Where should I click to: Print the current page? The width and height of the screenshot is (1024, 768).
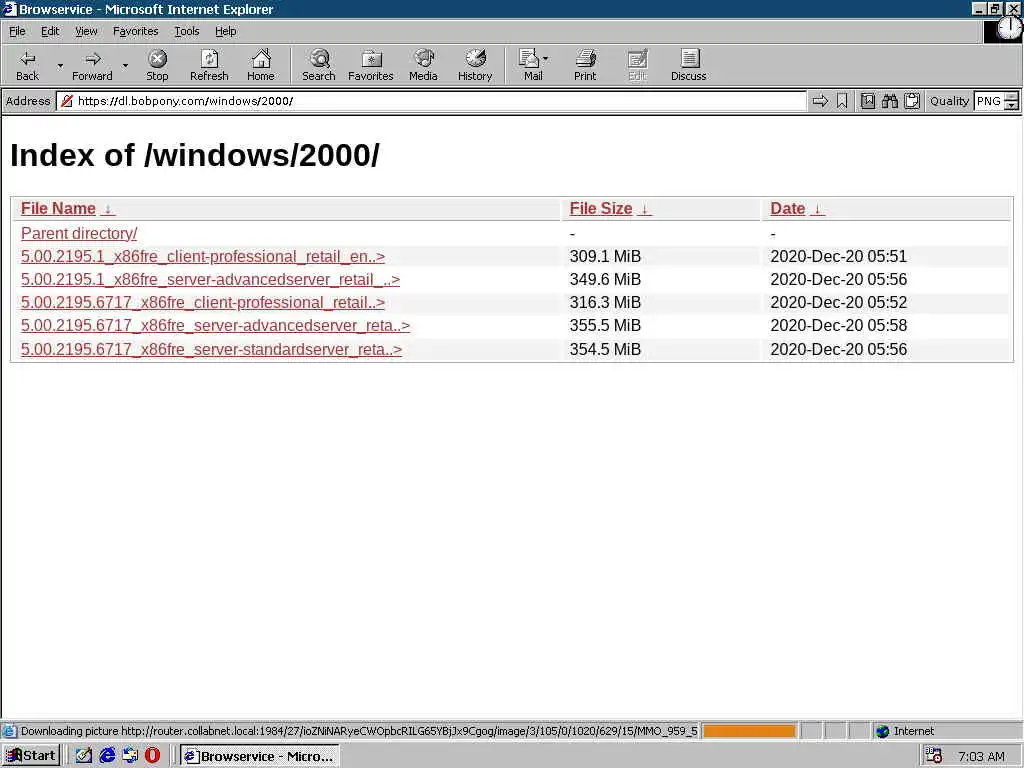tap(585, 65)
